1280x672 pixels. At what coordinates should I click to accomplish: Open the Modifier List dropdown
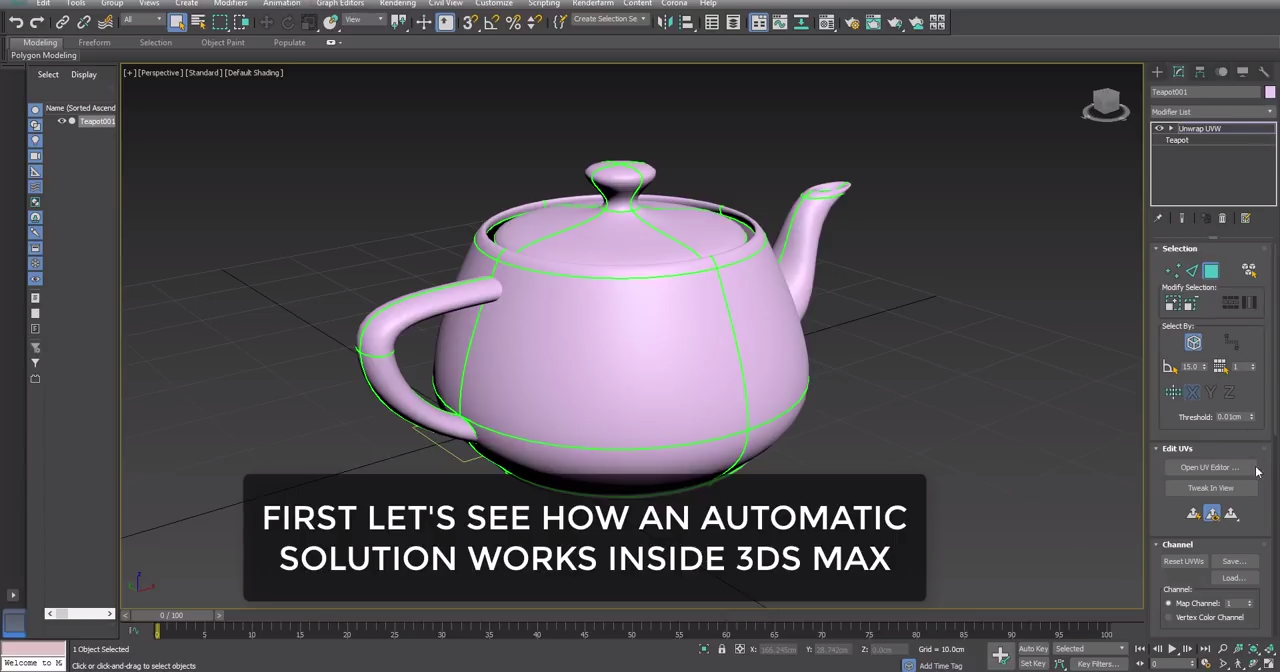coord(1213,112)
